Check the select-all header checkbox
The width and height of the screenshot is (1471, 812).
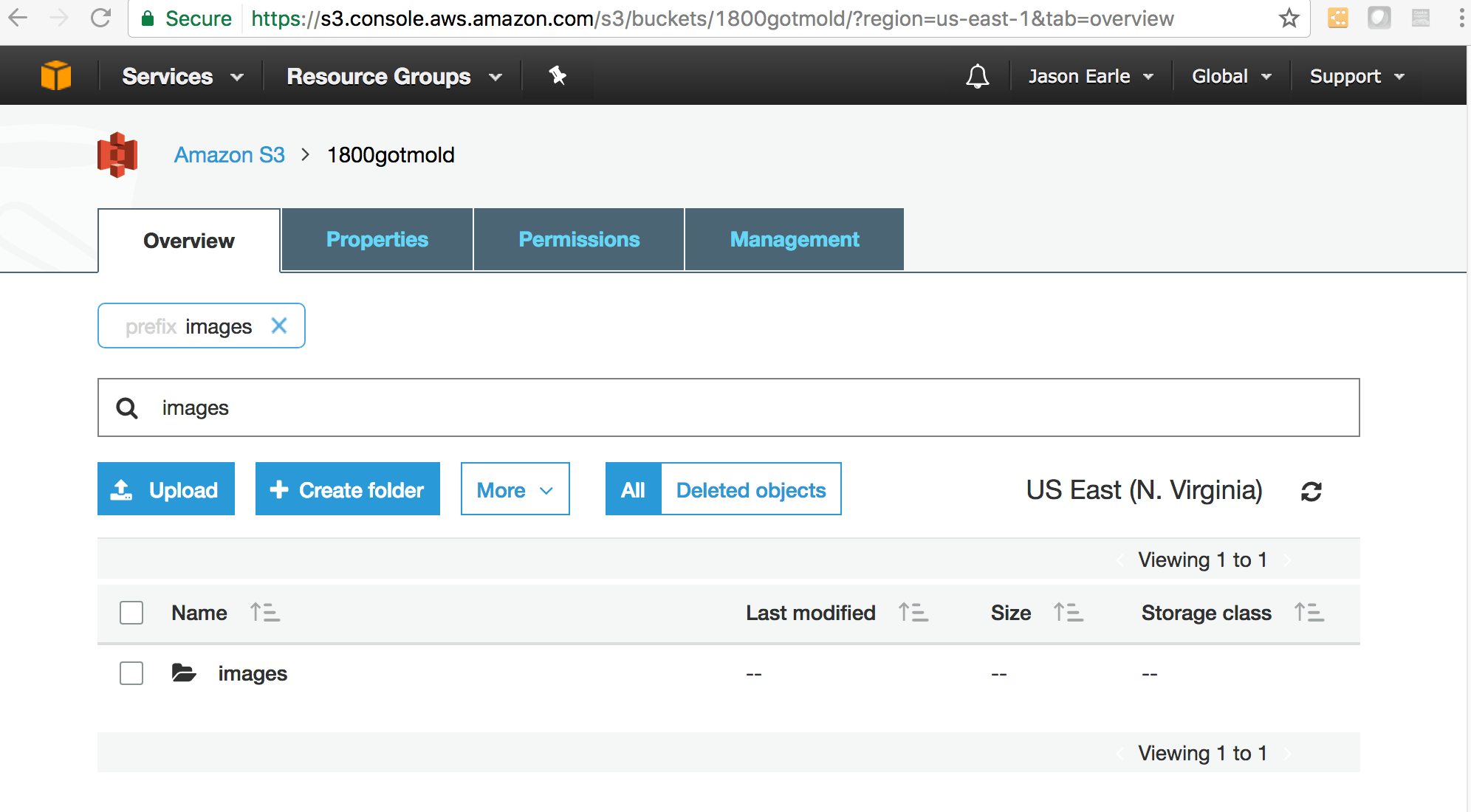click(x=131, y=613)
